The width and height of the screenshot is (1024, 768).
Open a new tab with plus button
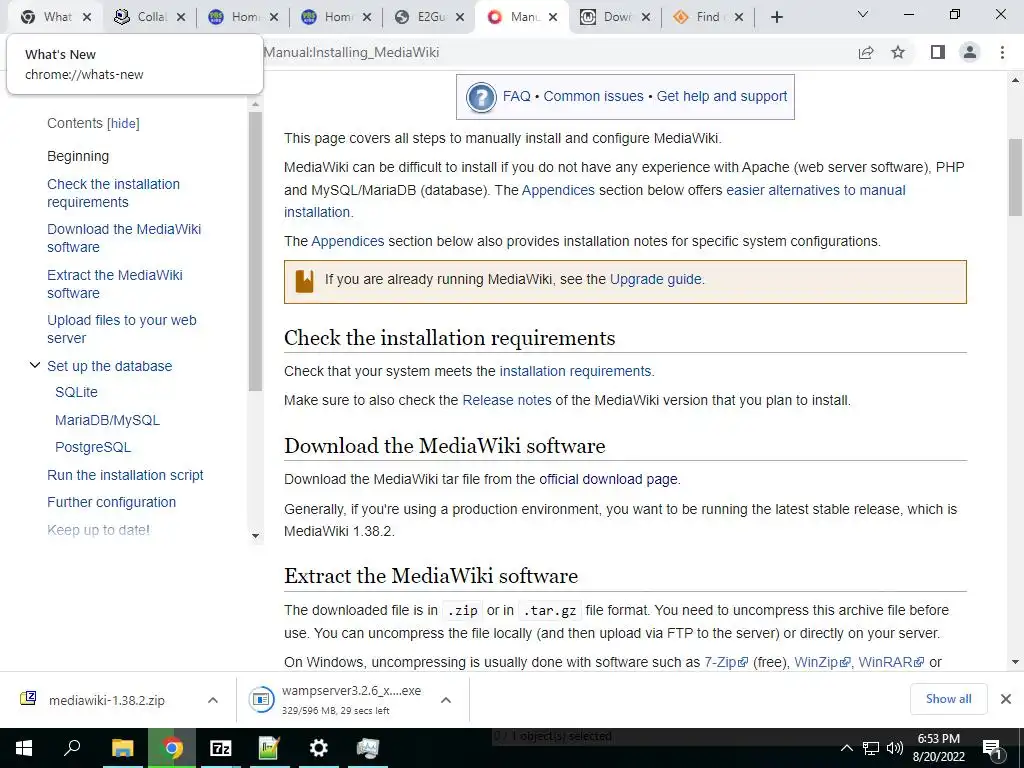point(776,18)
